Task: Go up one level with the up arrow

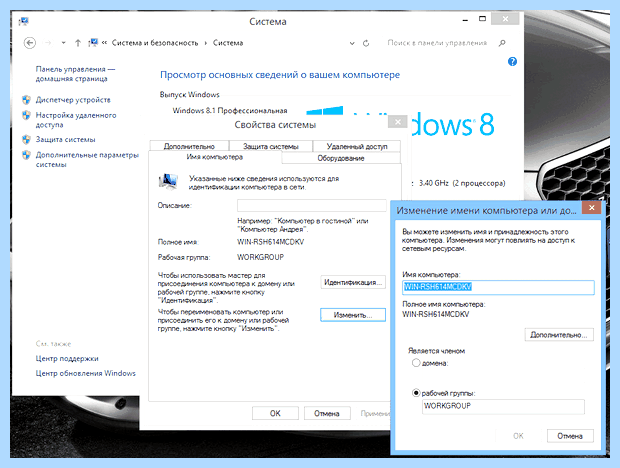Action: click(78, 43)
